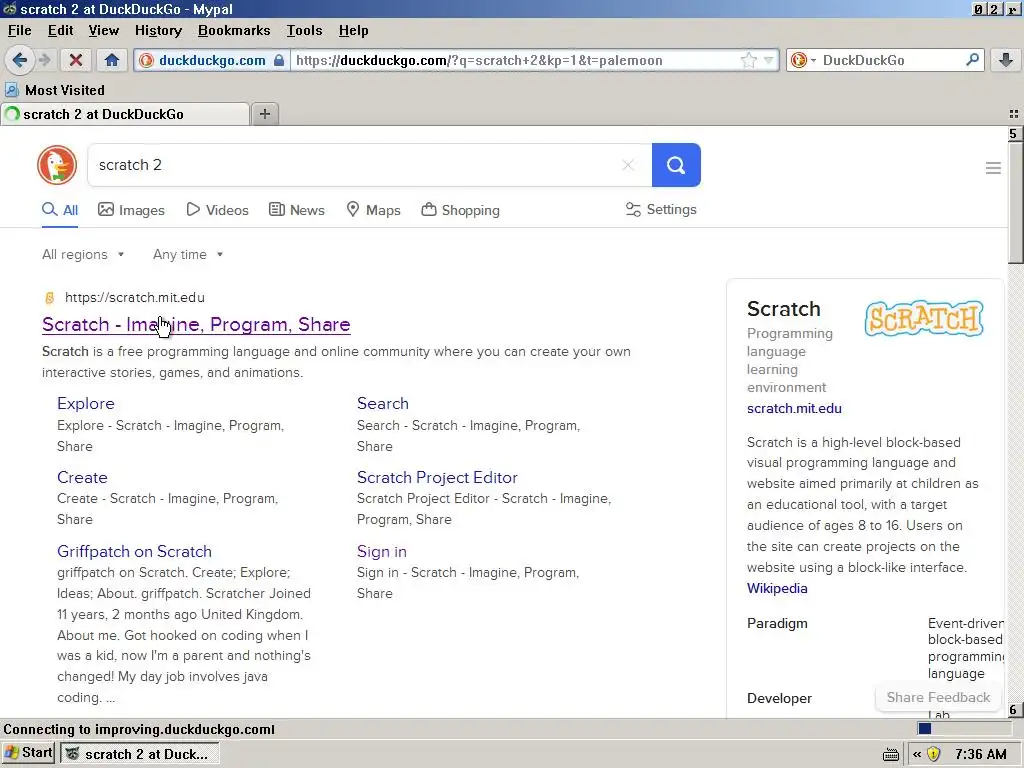Select the All results tab
The image size is (1024, 768).
pyautogui.click(x=60, y=210)
